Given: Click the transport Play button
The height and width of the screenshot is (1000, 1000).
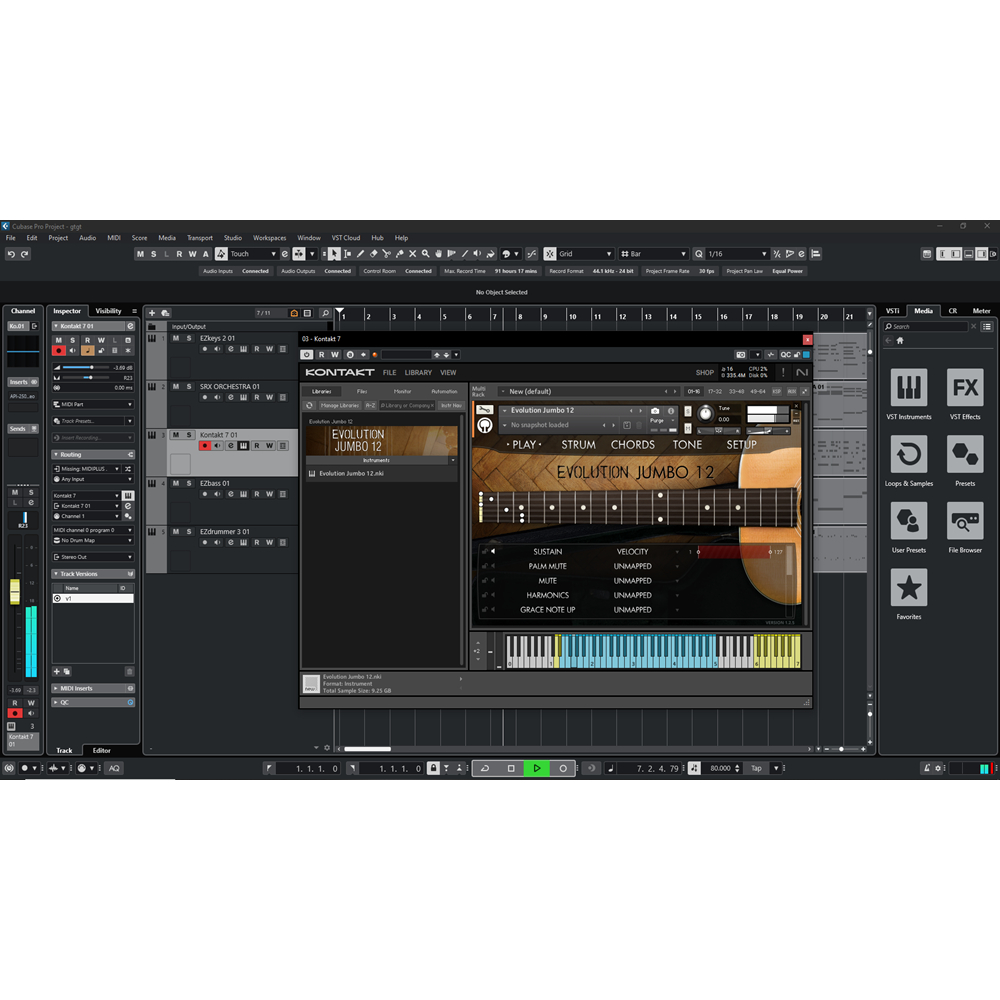Looking at the screenshot, I should 537,768.
